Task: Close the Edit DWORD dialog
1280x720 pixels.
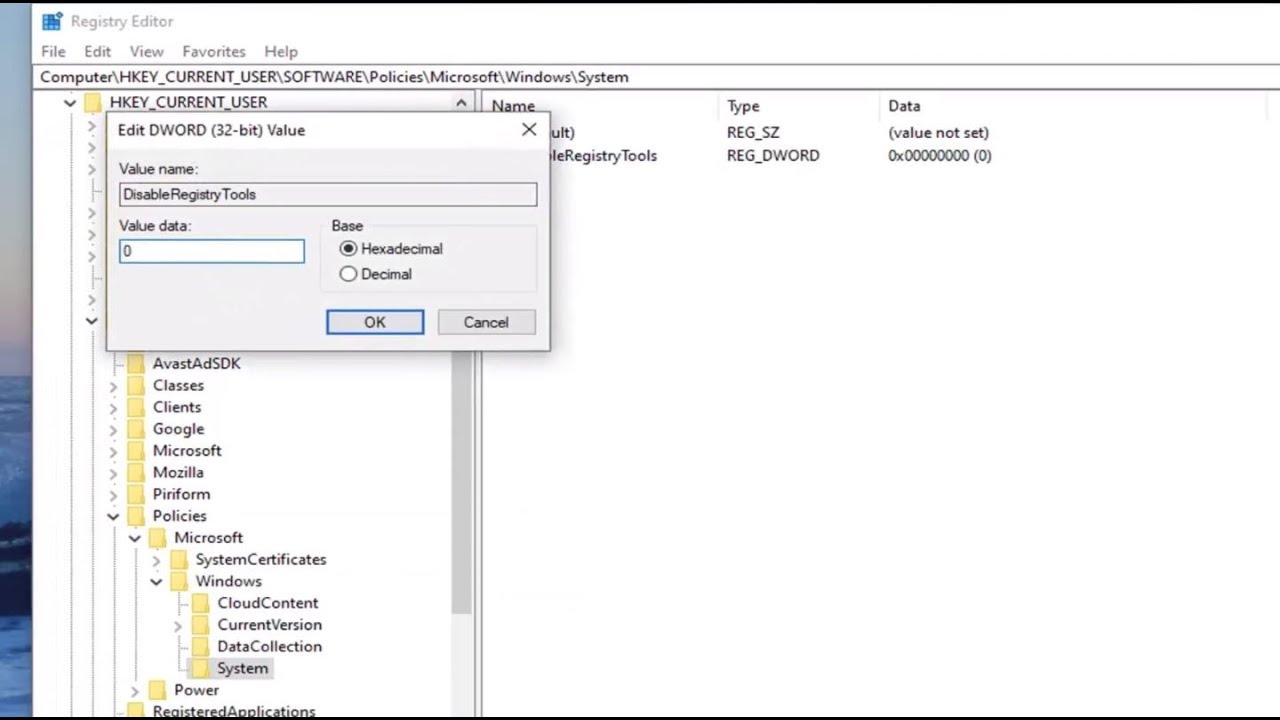Action: (529, 129)
